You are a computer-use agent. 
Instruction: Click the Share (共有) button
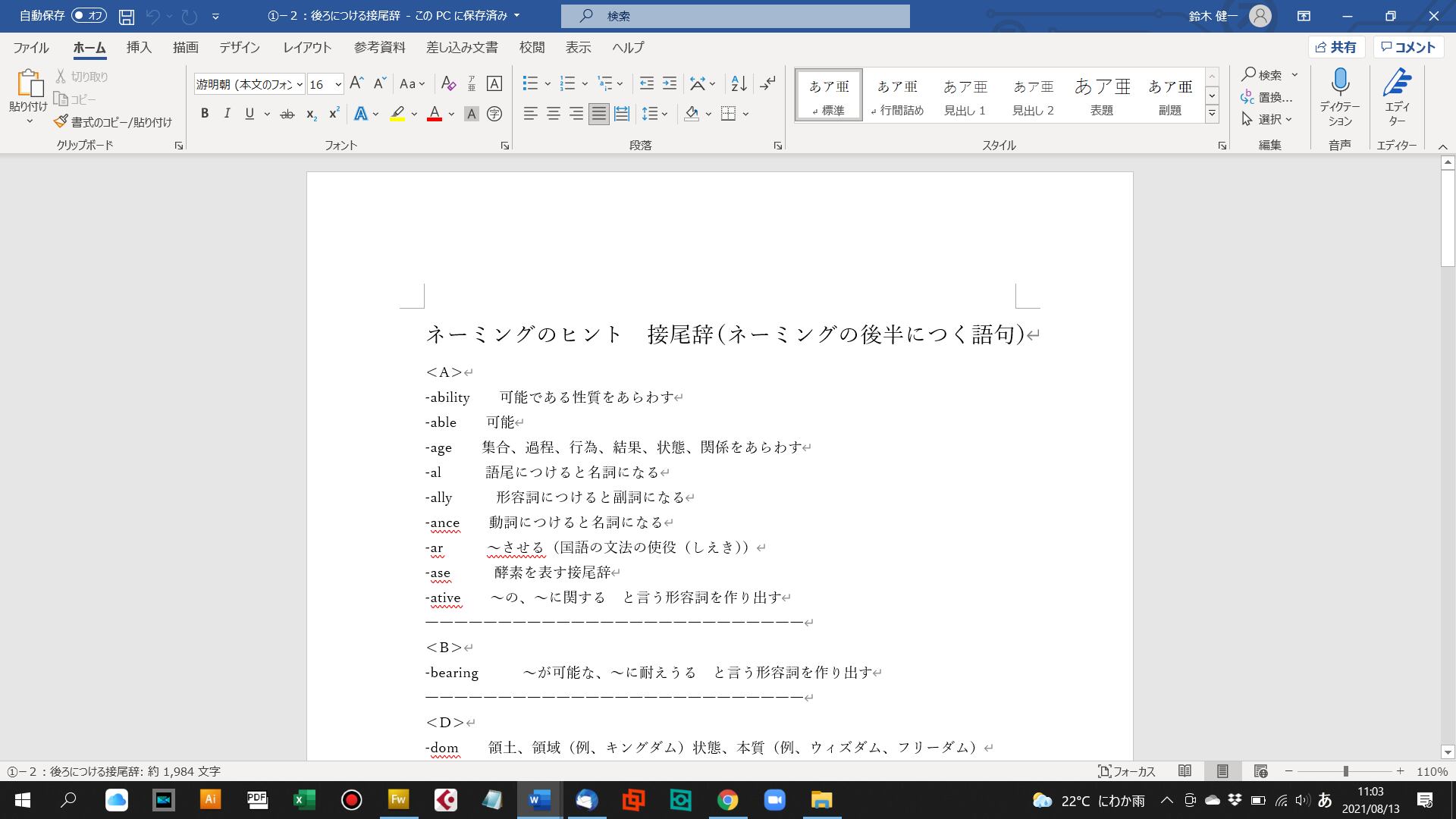point(1336,47)
